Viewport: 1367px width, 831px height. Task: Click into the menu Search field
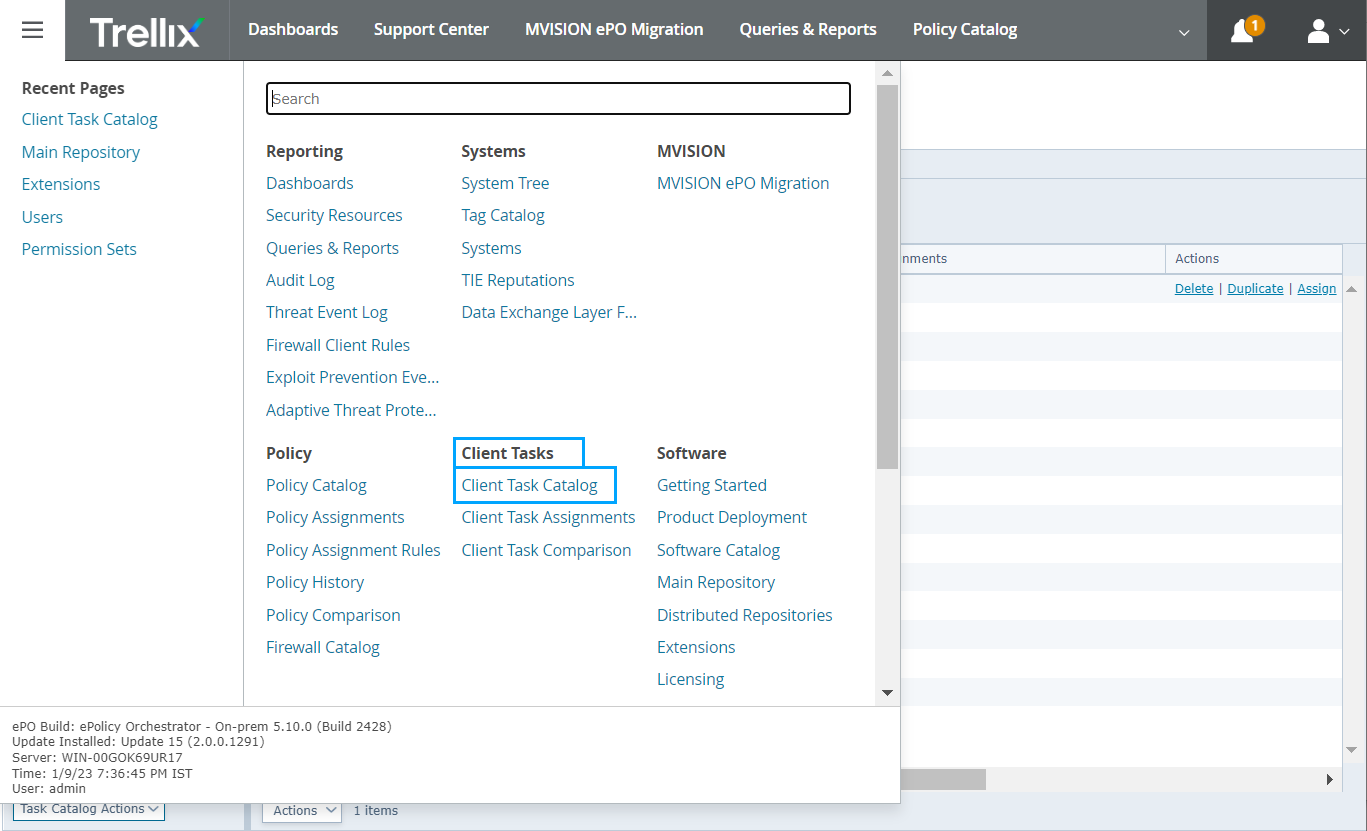coord(558,98)
